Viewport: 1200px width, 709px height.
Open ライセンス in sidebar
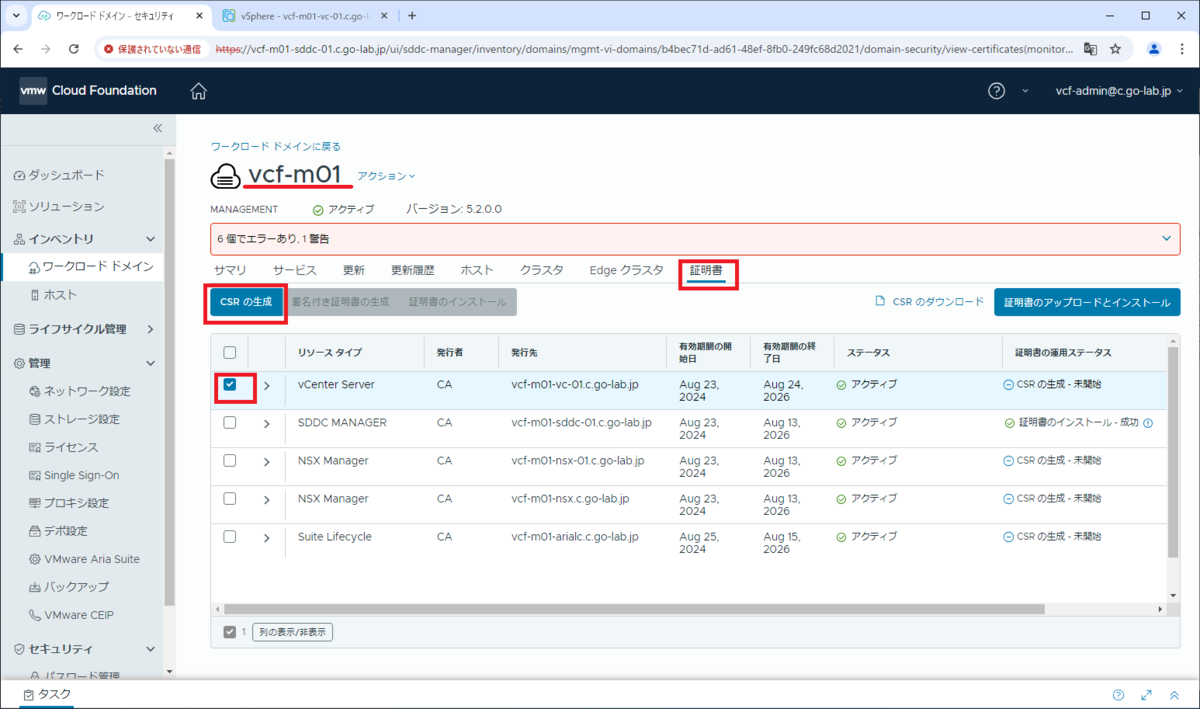[63, 447]
